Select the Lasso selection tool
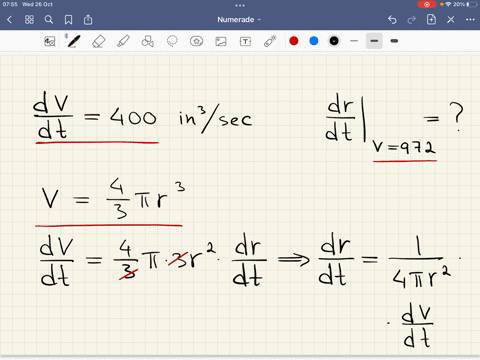The width and height of the screenshot is (480, 360). (x=172, y=41)
